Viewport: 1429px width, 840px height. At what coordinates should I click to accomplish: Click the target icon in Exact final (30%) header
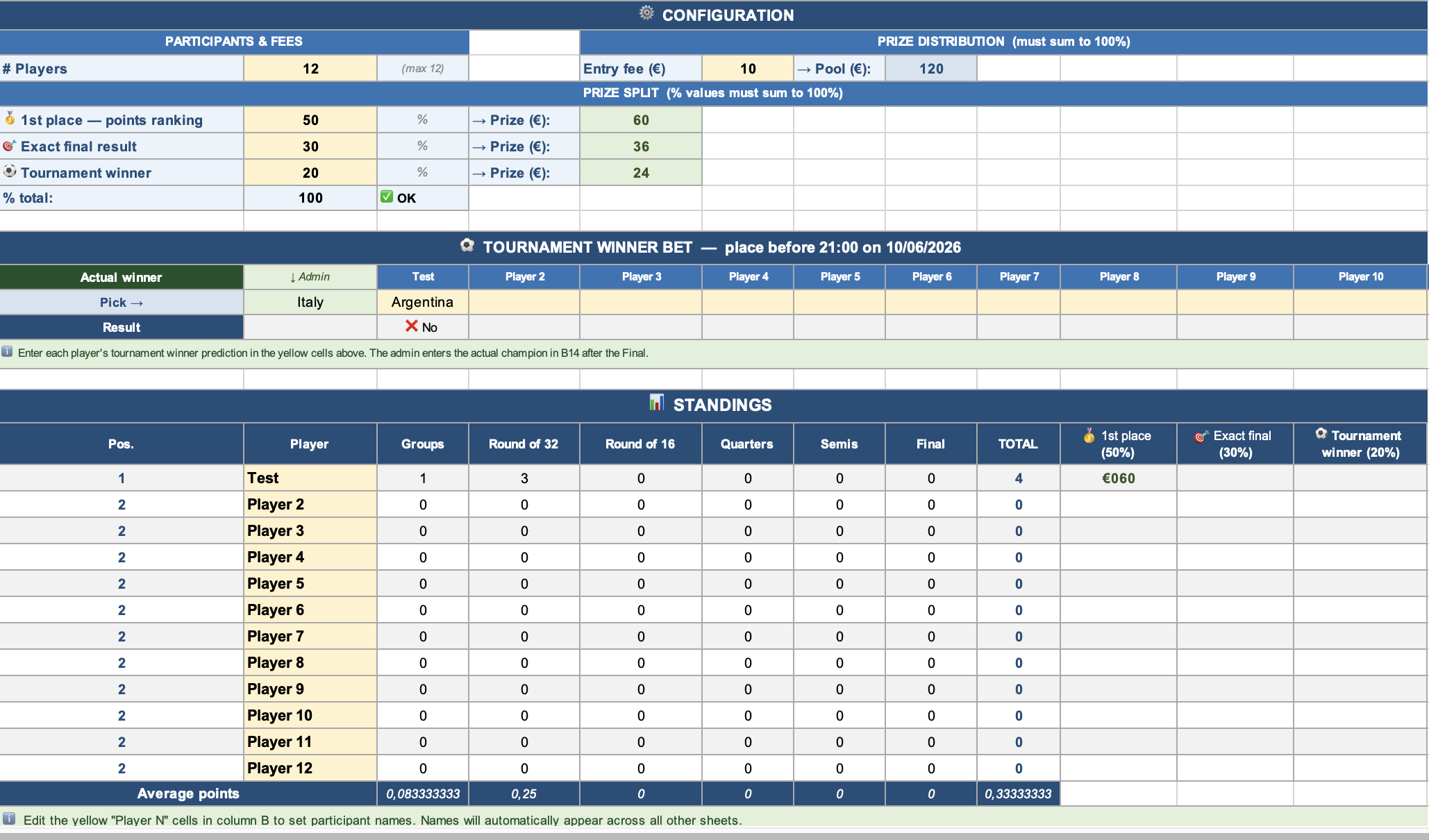coord(1201,436)
